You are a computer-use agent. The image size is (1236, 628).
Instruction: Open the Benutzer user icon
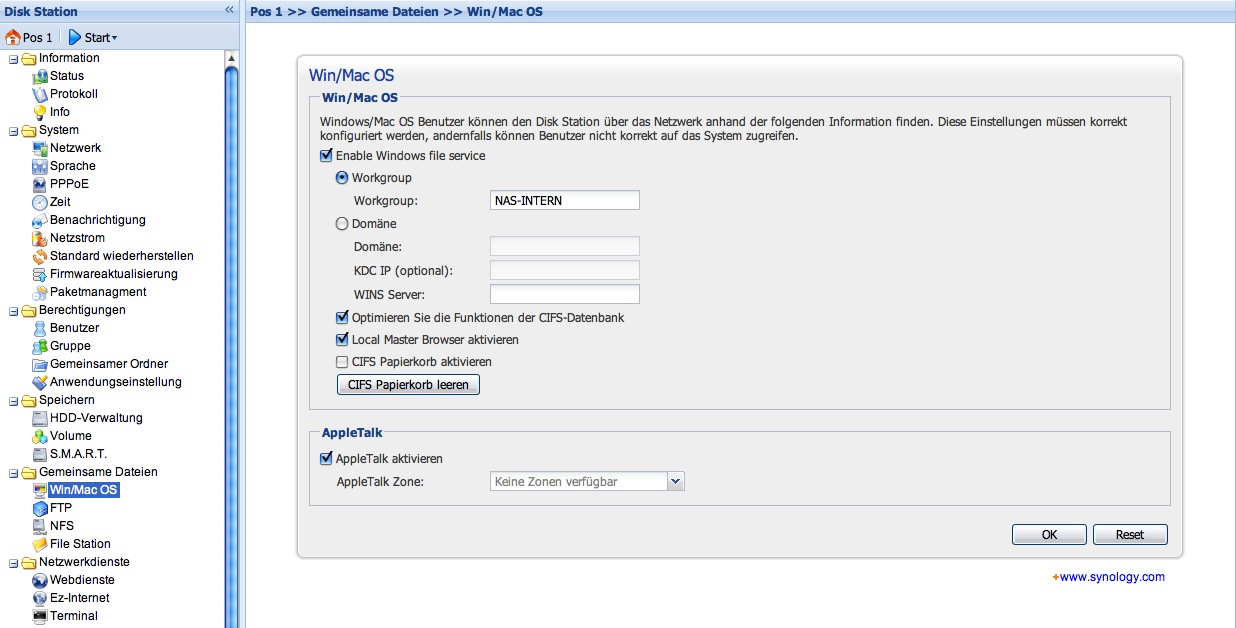(40, 328)
